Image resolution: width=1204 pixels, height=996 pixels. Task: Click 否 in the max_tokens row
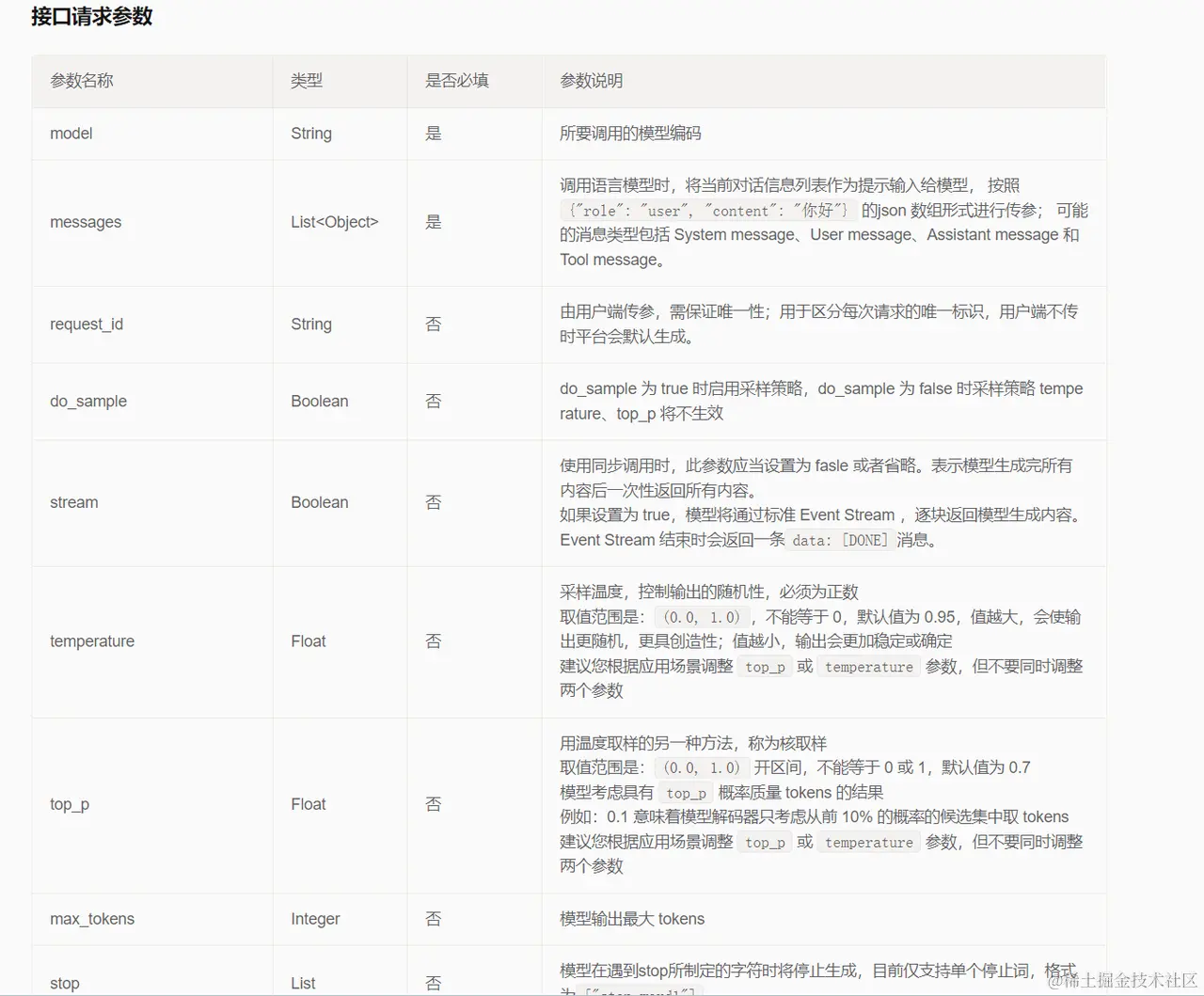(434, 919)
